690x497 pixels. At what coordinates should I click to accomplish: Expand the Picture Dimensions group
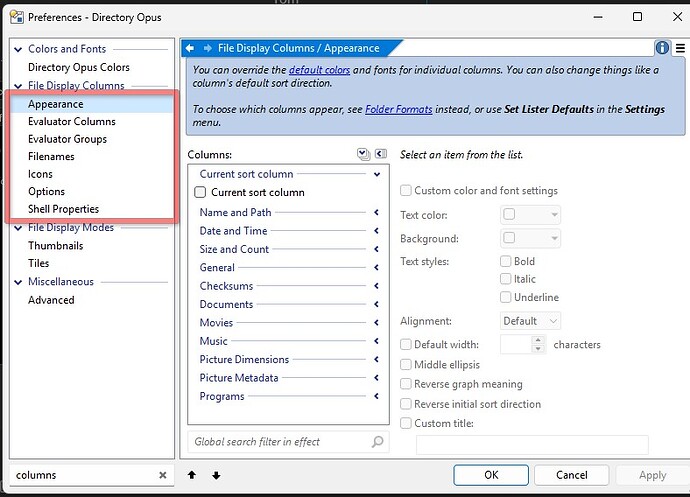point(377,359)
